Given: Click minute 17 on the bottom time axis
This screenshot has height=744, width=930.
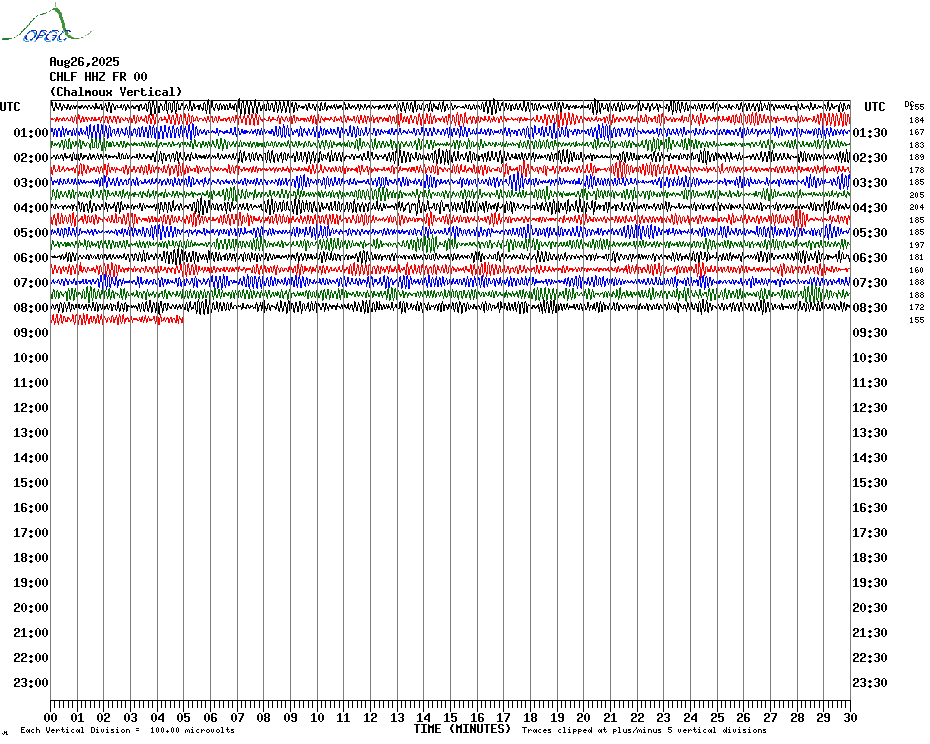Looking at the screenshot, I should pyautogui.click(x=504, y=718).
